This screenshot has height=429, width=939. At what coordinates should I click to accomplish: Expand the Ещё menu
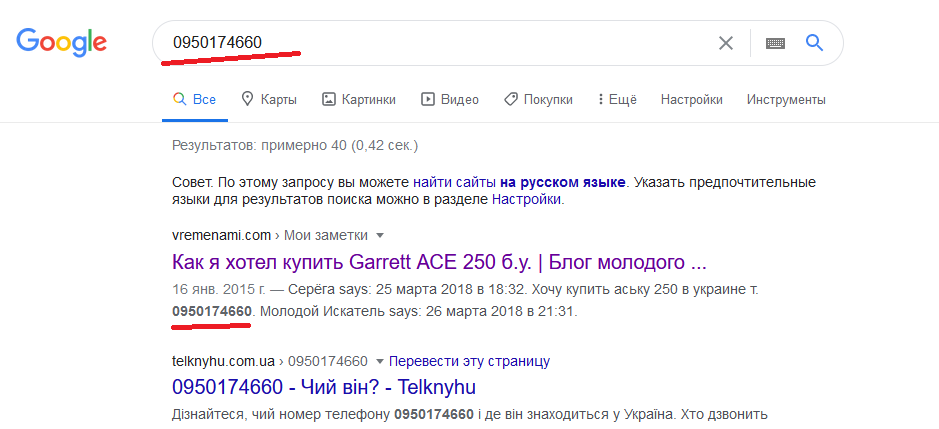(617, 99)
